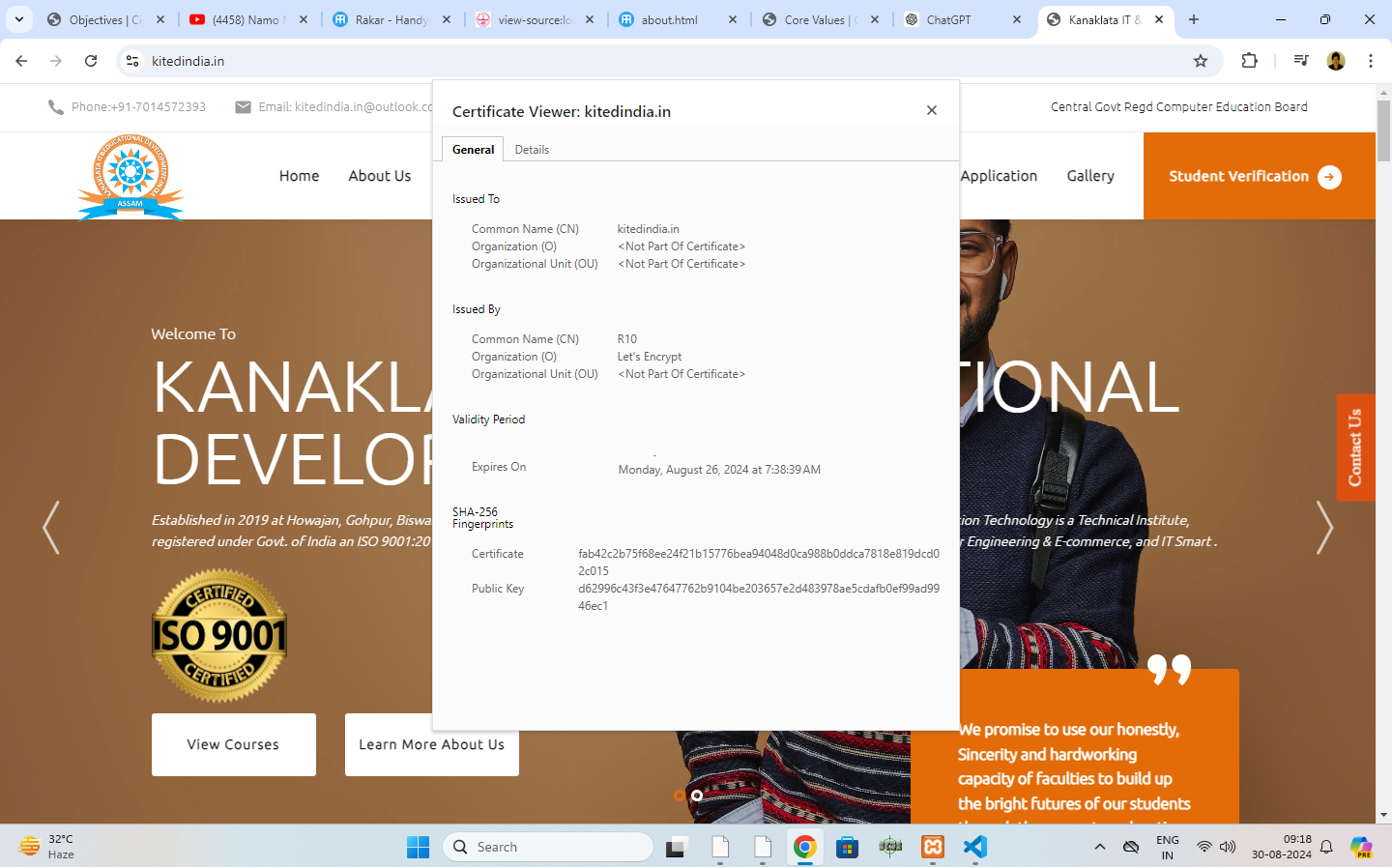Go to previous slide with left arrow
1392x868 pixels.
coord(51,528)
